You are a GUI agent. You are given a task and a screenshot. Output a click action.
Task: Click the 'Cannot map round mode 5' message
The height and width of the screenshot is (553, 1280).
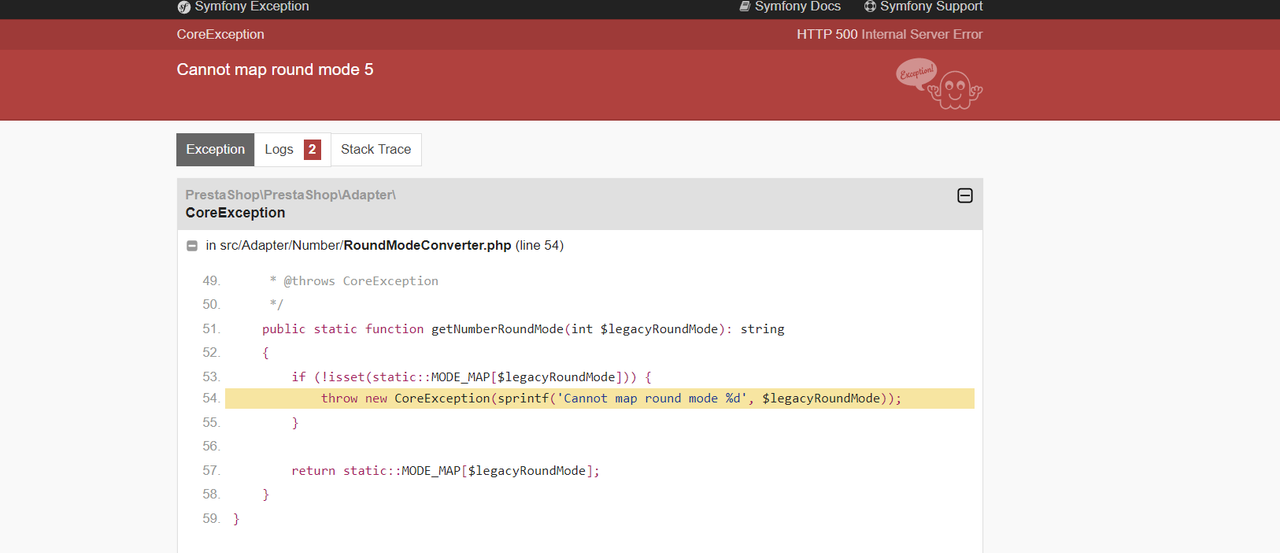pos(275,70)
